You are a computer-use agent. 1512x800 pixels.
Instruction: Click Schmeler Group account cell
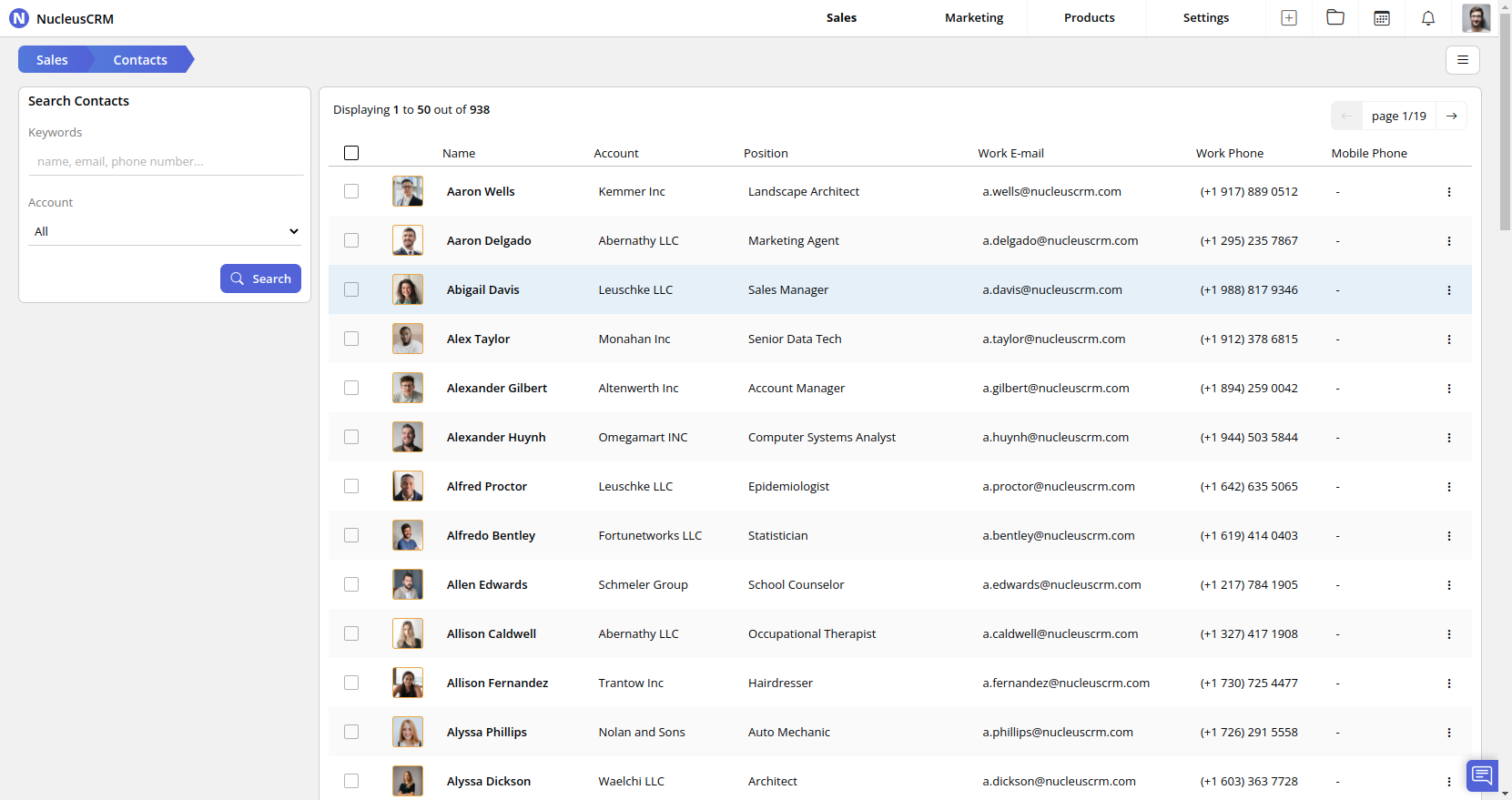click(643, 584)
